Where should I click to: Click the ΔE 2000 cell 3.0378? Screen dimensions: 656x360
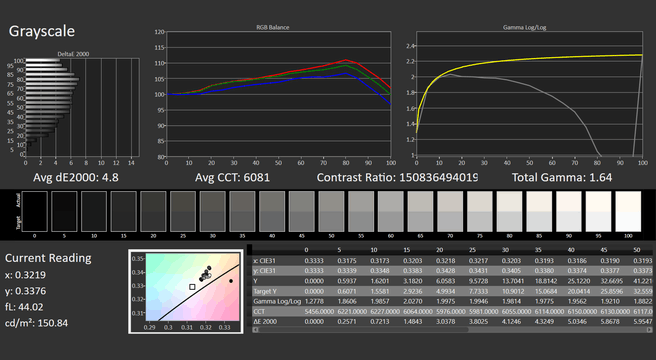click(x=445, y=321)
